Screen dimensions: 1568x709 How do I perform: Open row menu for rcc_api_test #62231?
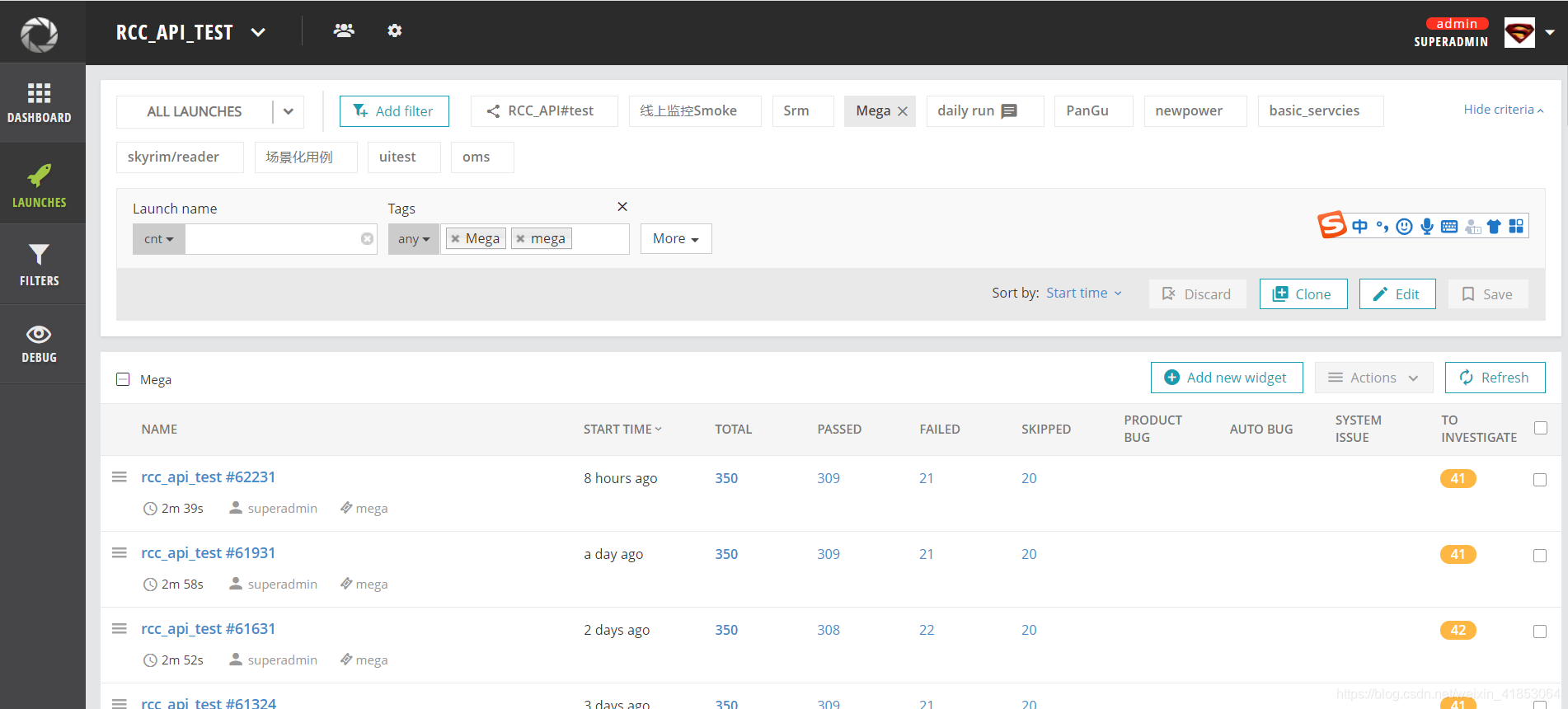pyautogui.click(x=120, y=477)
